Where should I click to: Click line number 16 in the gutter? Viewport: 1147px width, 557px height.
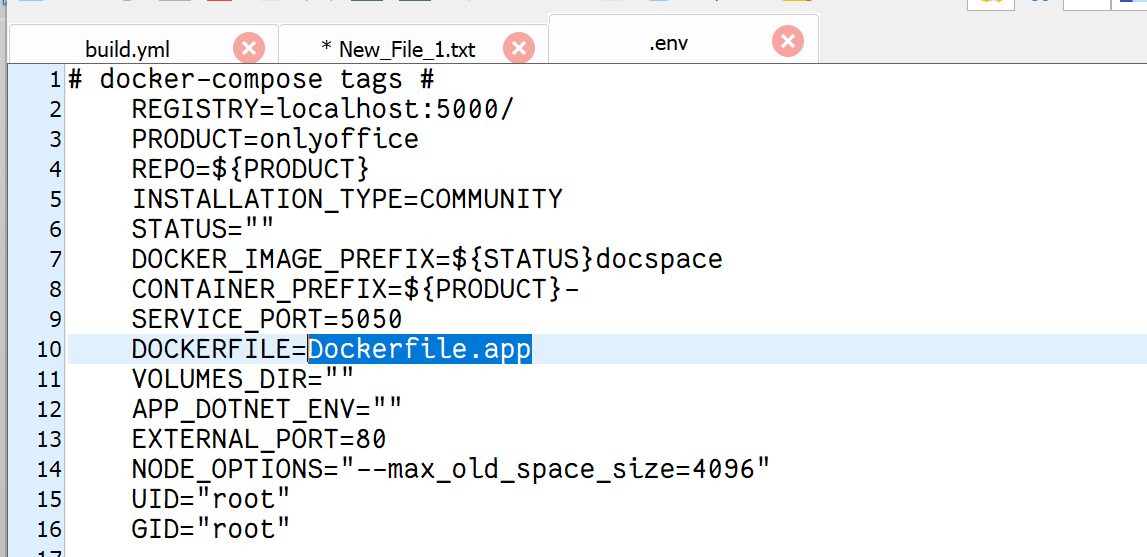(x=49, y=528)
